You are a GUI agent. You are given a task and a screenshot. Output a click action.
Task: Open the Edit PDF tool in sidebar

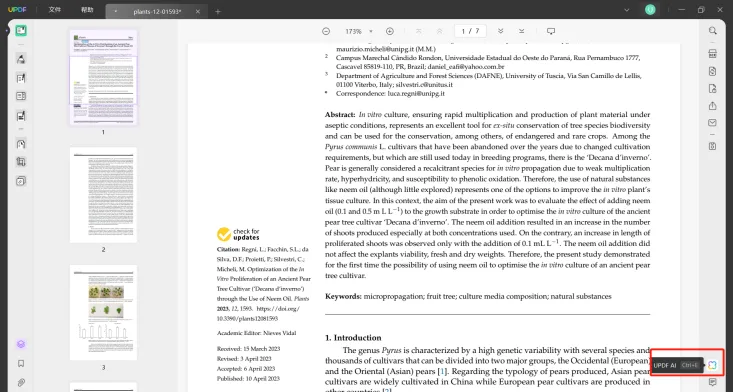pos(21,78)
